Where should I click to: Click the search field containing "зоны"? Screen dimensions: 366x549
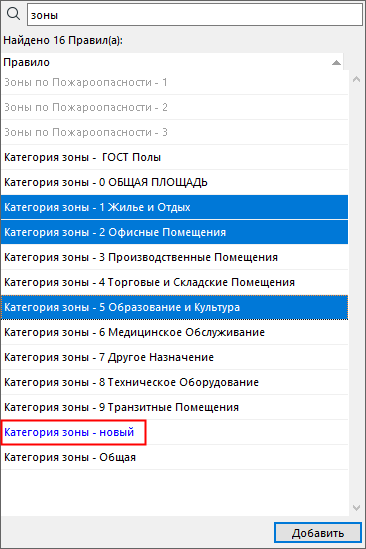pyautogui.click(x=195, y=15)
